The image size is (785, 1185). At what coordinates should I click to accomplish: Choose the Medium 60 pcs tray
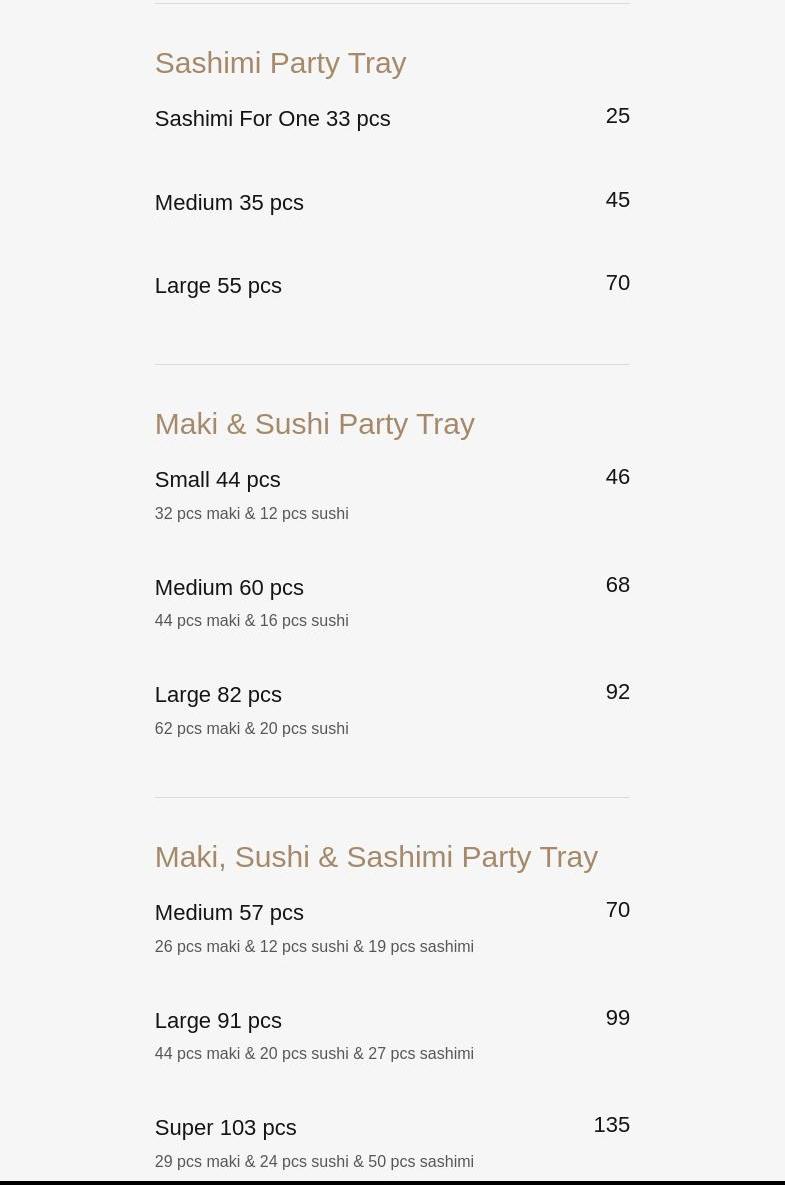(229, 588)
